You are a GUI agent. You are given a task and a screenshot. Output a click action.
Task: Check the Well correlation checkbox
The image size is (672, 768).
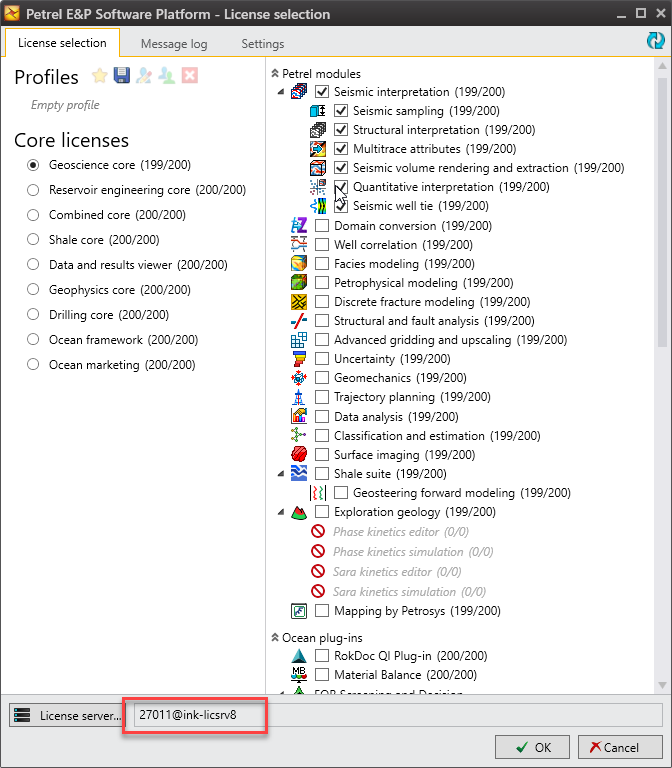[x=322, y=244]
